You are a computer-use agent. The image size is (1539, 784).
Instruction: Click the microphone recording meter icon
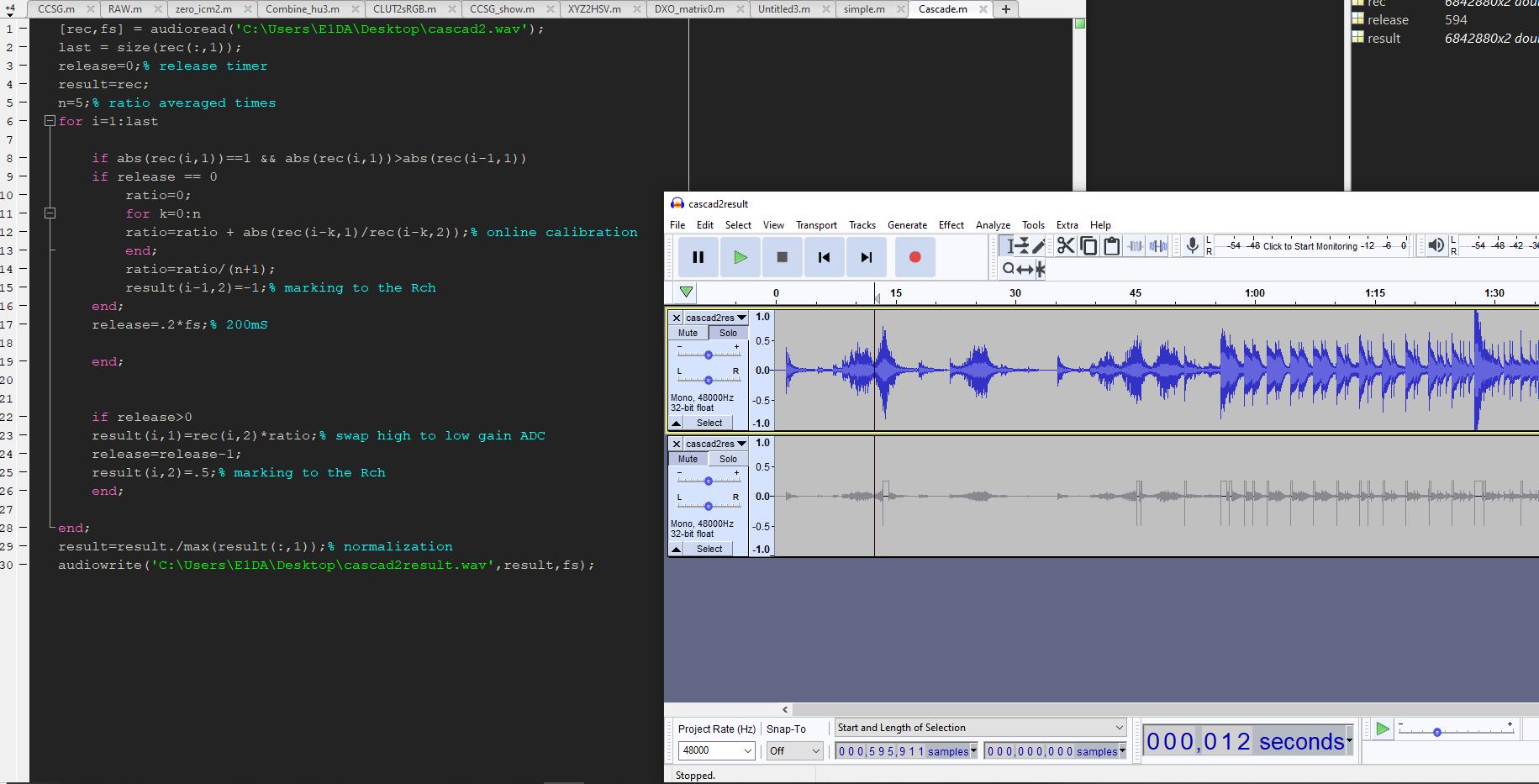pyautogui.click(x=1191, y=245)
